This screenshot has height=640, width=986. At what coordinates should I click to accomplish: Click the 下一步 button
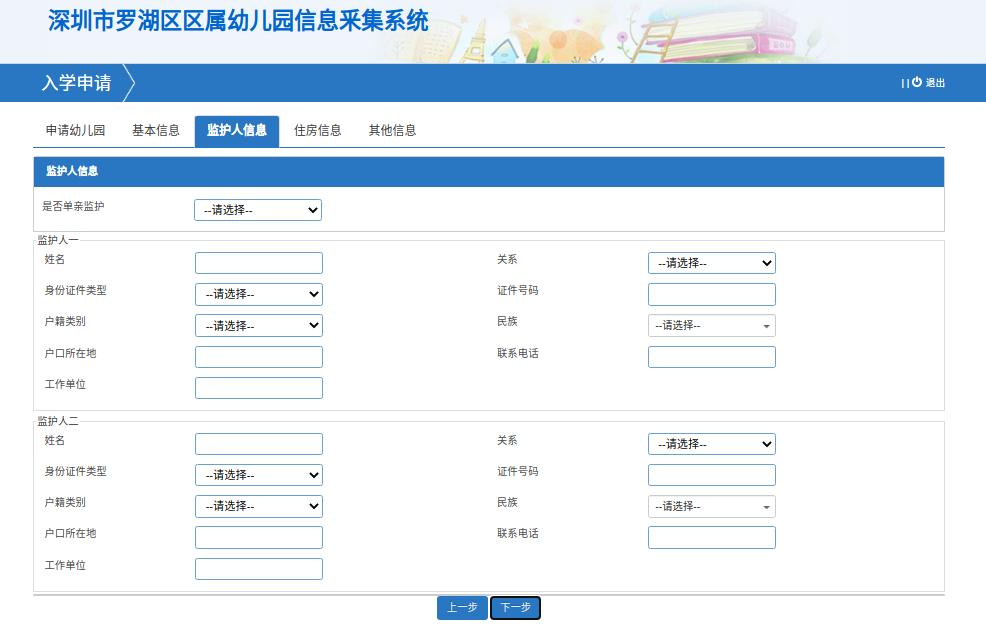514,607
